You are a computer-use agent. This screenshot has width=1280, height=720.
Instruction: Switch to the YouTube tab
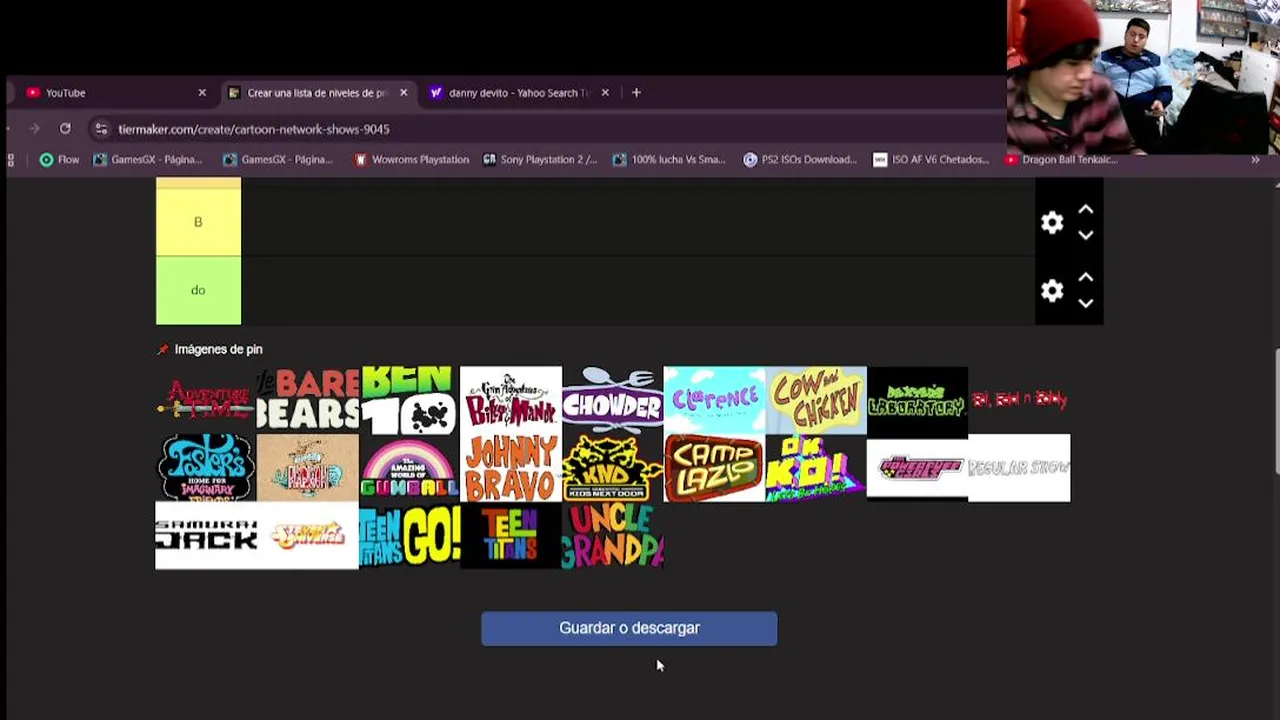pyautogui.click(x=117, y=92)
